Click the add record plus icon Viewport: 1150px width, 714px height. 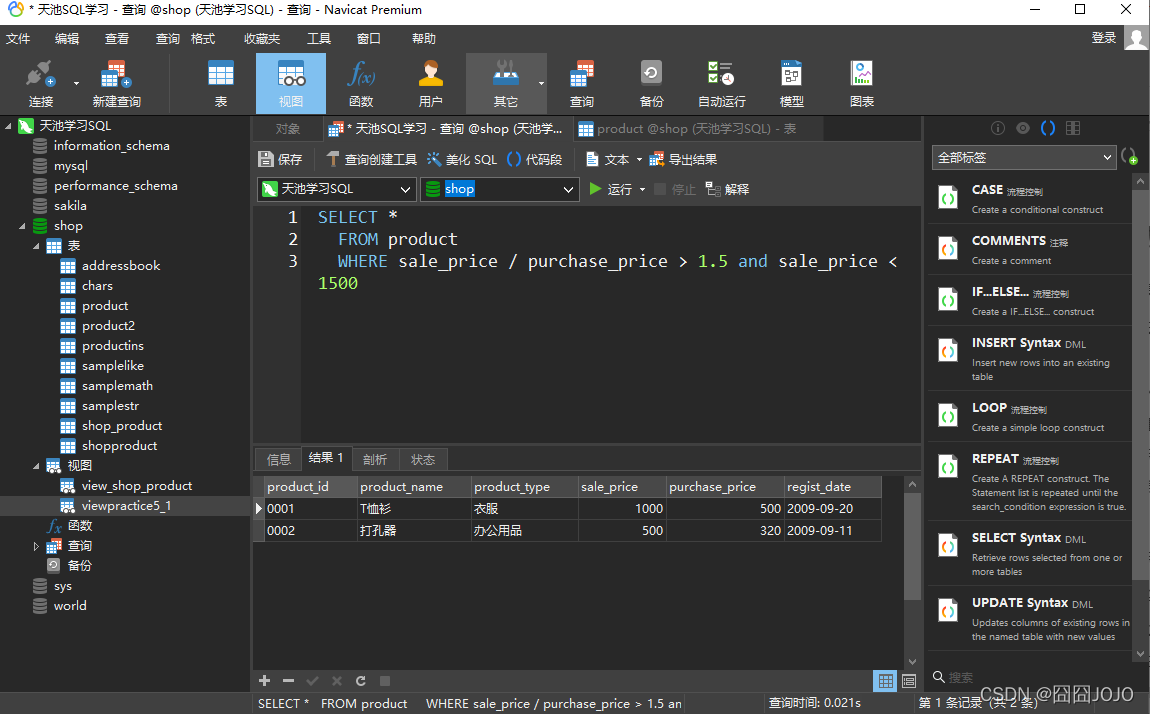(265, 681)
